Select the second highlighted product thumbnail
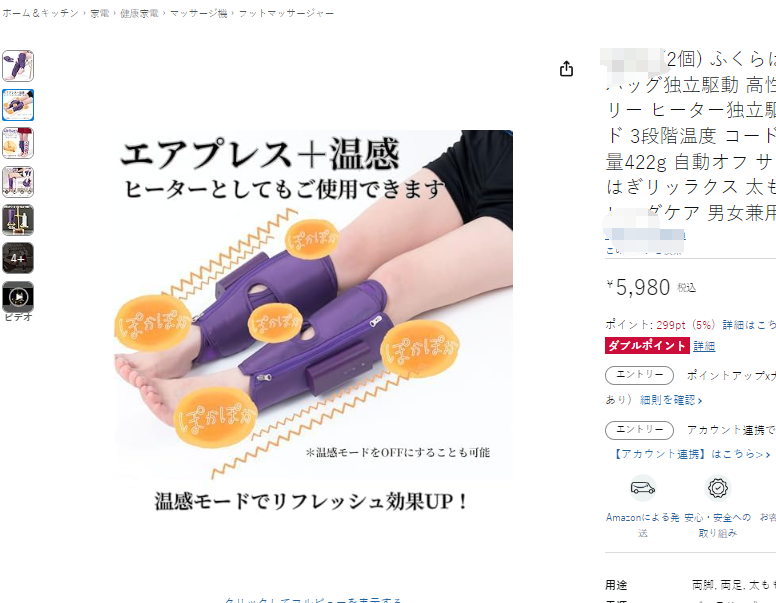The width and height of the screenshot is (776, 603). [18, 105]
